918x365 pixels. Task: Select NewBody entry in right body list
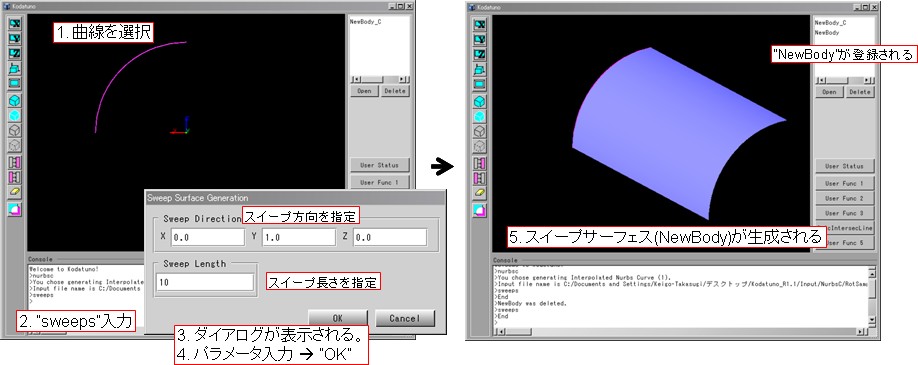tap(827, 33)
